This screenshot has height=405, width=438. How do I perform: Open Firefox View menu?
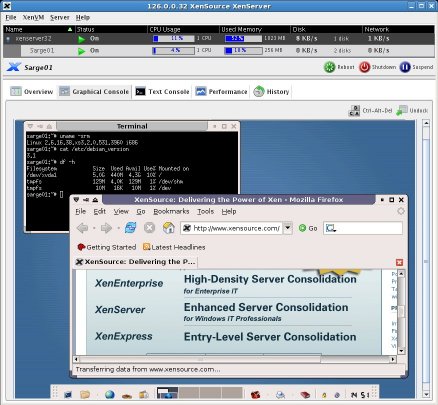[121, 211]
